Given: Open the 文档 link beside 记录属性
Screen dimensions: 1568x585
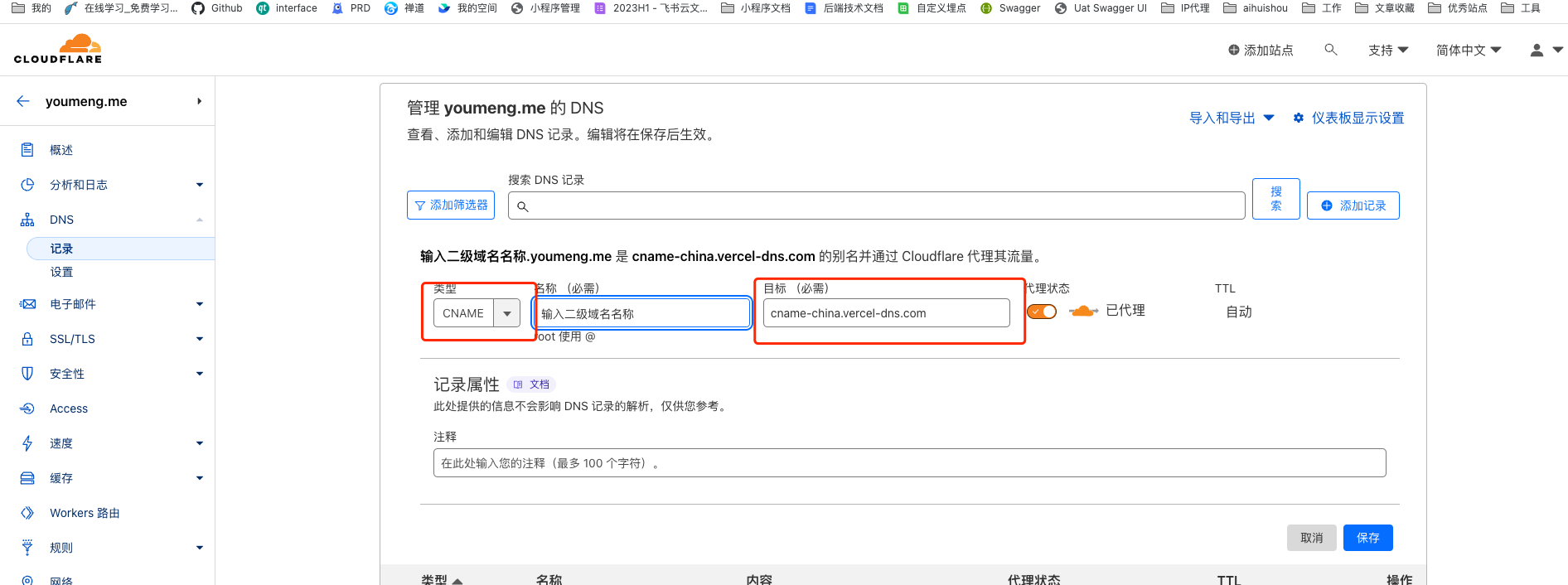Looking at the screenshot, I should tap(531, 384).
